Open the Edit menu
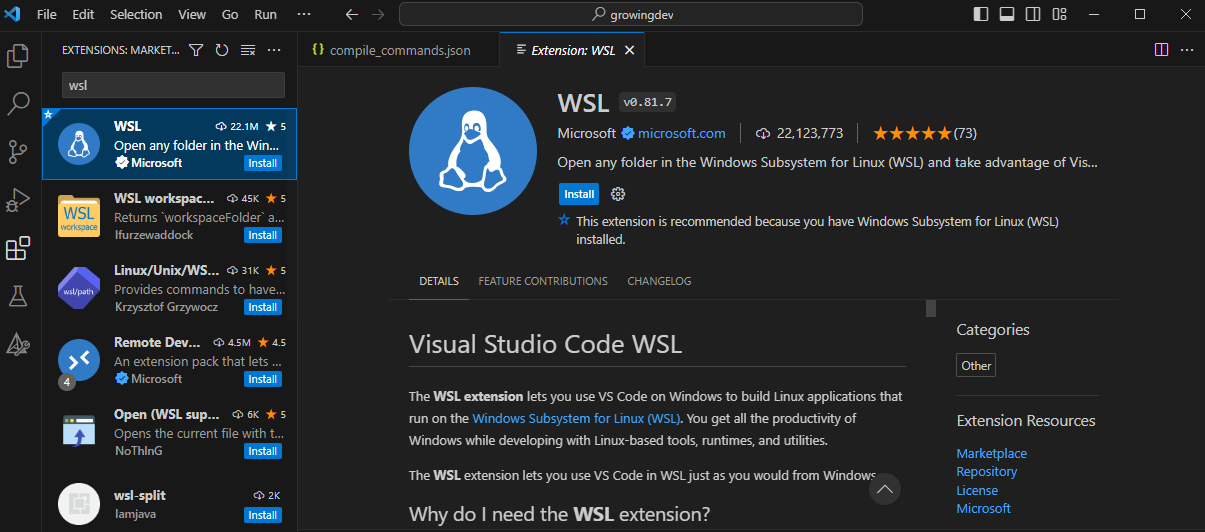Screen dimensions: 1205x532 [83, 14]
